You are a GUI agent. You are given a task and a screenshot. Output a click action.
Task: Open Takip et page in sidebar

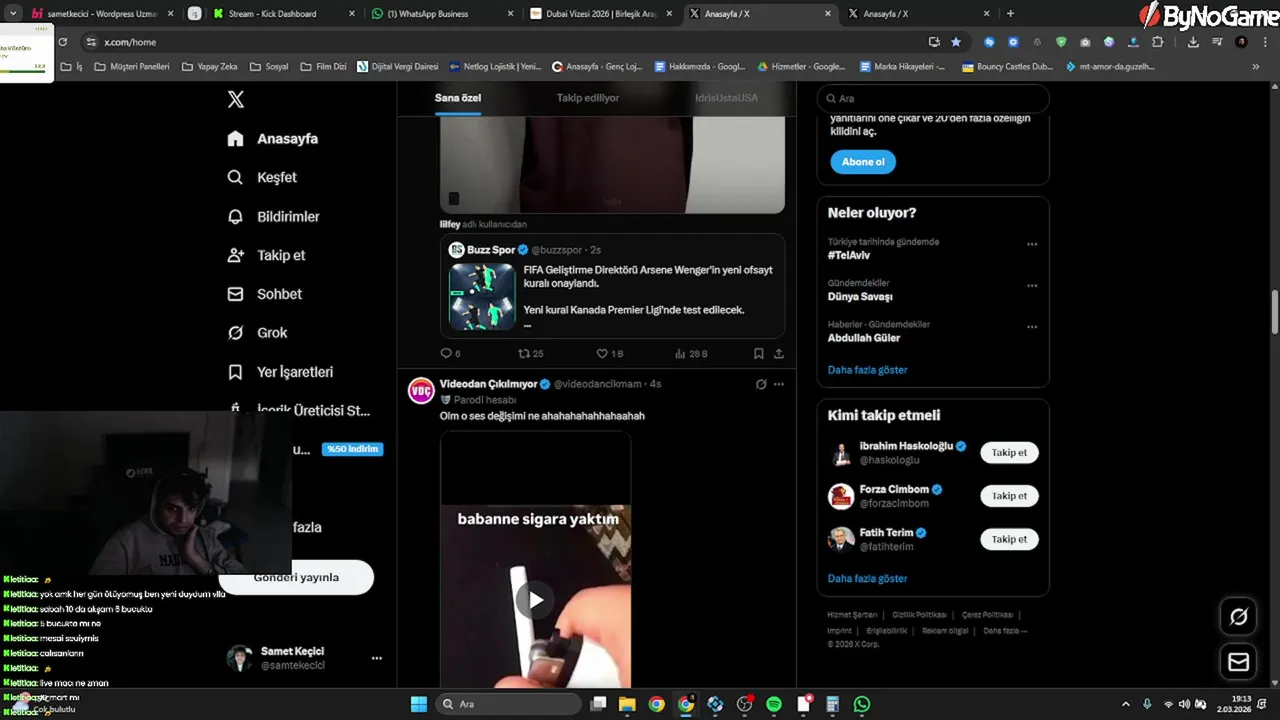(267, 255)
